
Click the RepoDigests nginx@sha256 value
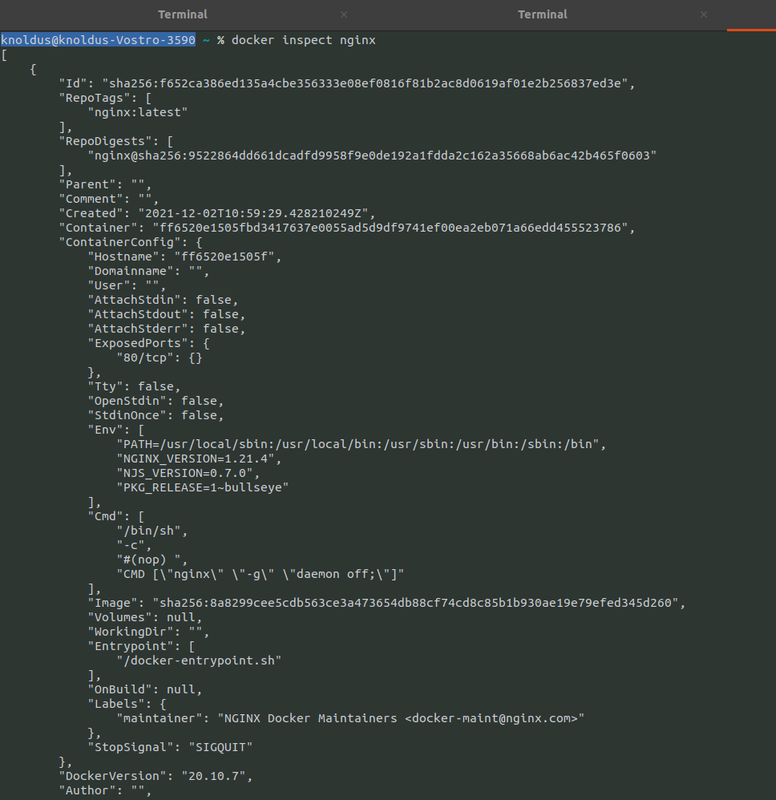click(372, 156)
